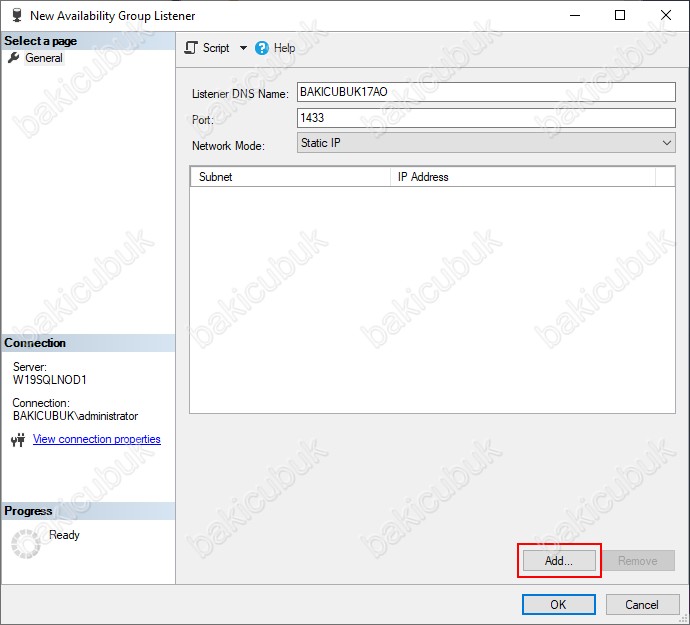Click the Ready status text
Image resolution: width=690 pixels, height=625 pixels.
click(x=64, y=535)
